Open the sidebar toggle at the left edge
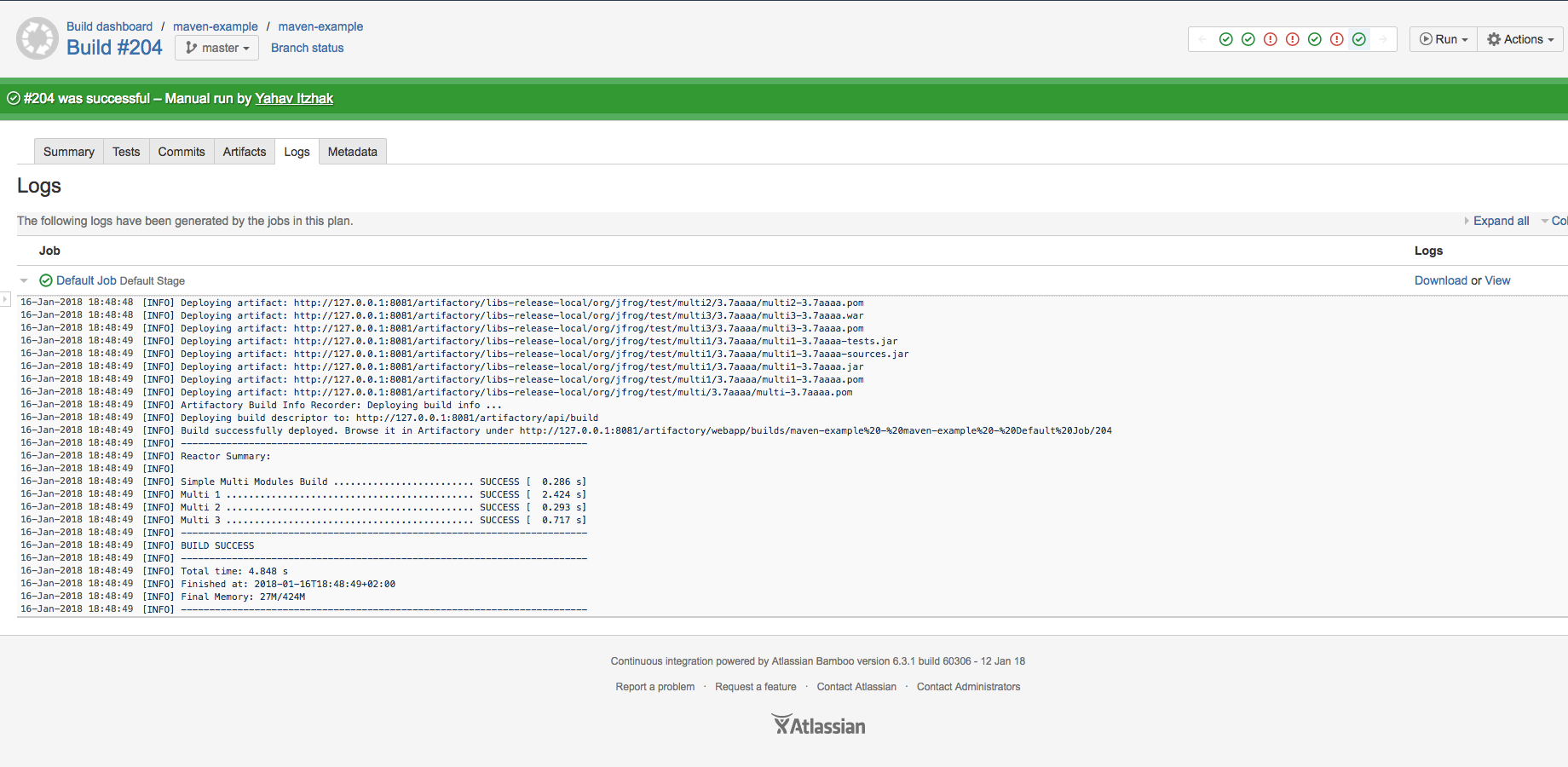The height and width of the screenshot is (767, 1568). (x=4, y=299)
